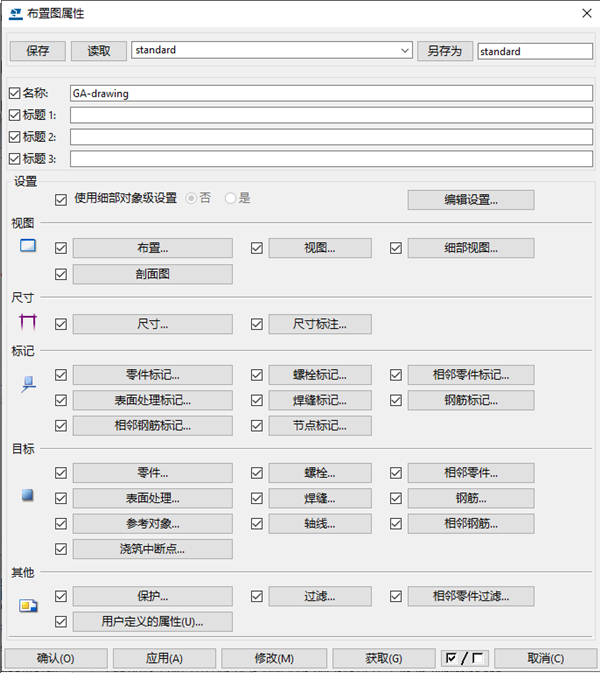Click the 标记 mark flag icon
600x673 pixels.
pos(28,384)
